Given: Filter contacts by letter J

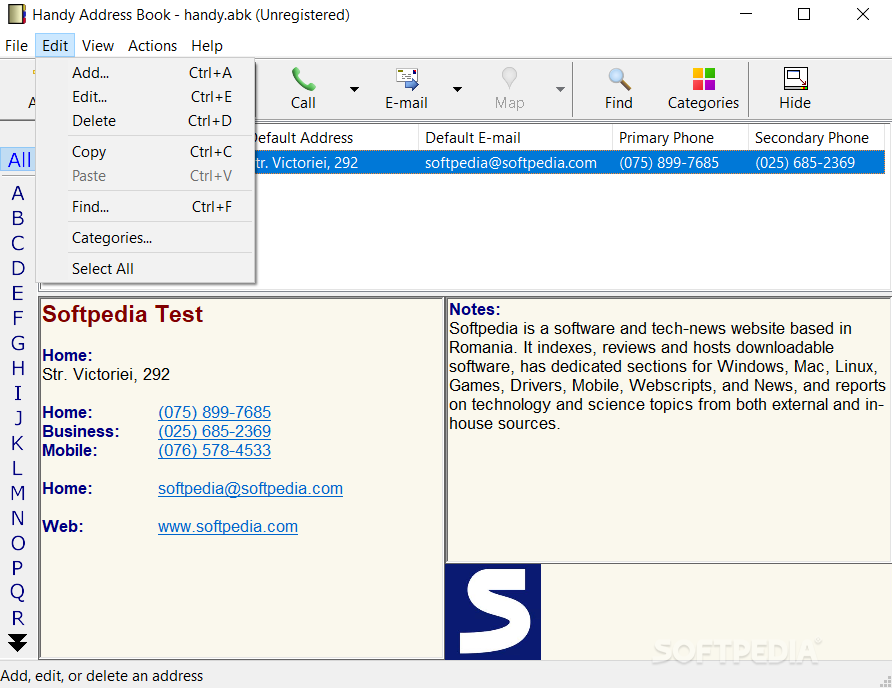Looking at the screenshot, I should (x=18, y=418).
